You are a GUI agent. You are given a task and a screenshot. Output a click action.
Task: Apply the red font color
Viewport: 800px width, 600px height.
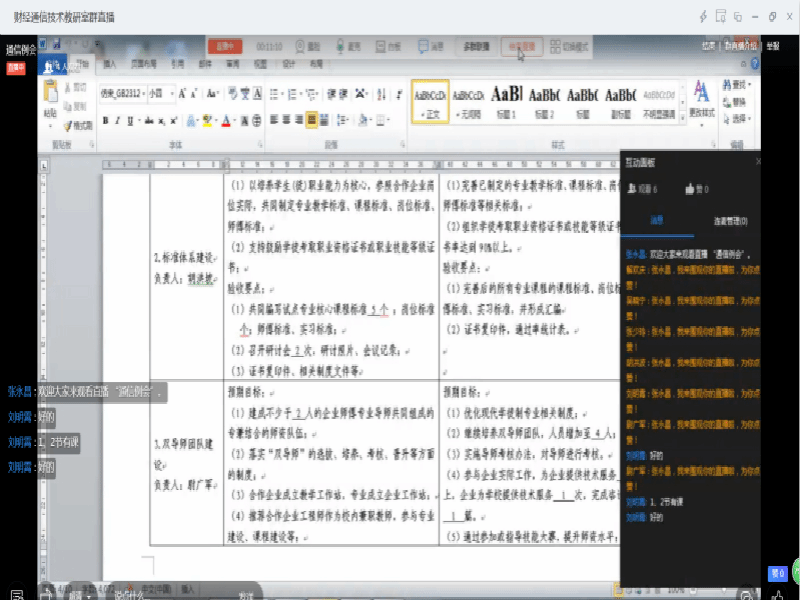226,120
